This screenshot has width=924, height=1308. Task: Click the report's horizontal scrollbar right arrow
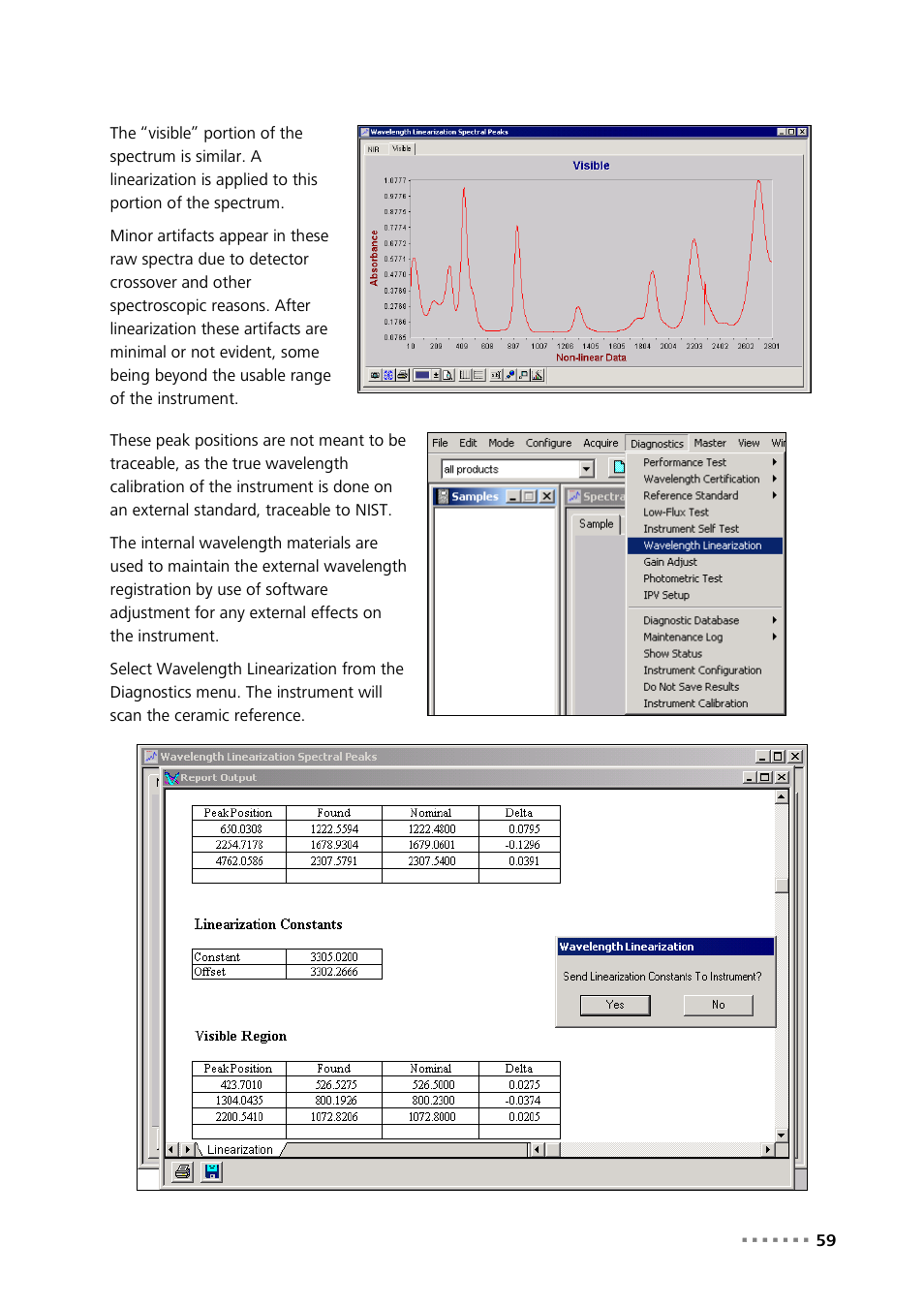(768, 1150)
